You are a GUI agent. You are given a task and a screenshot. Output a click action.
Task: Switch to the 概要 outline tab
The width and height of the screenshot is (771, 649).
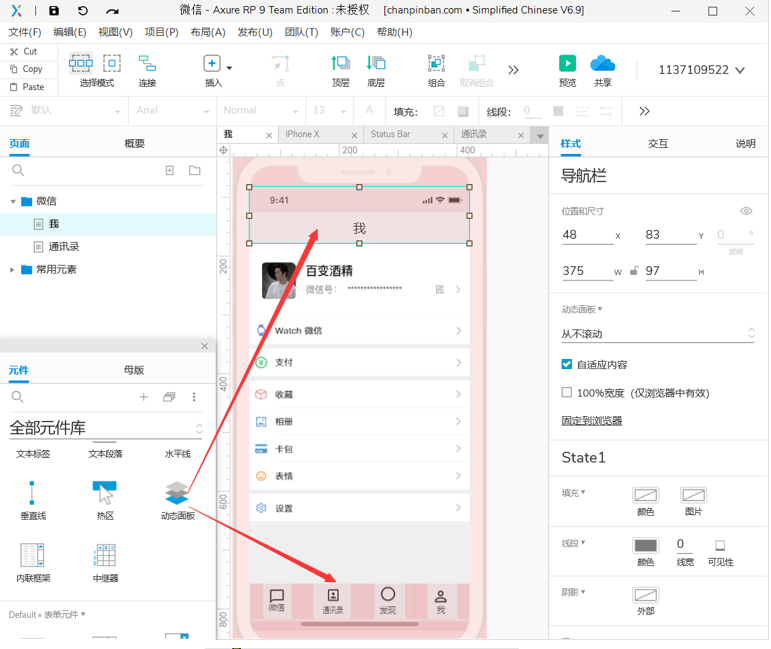click(x=134, y=144)
